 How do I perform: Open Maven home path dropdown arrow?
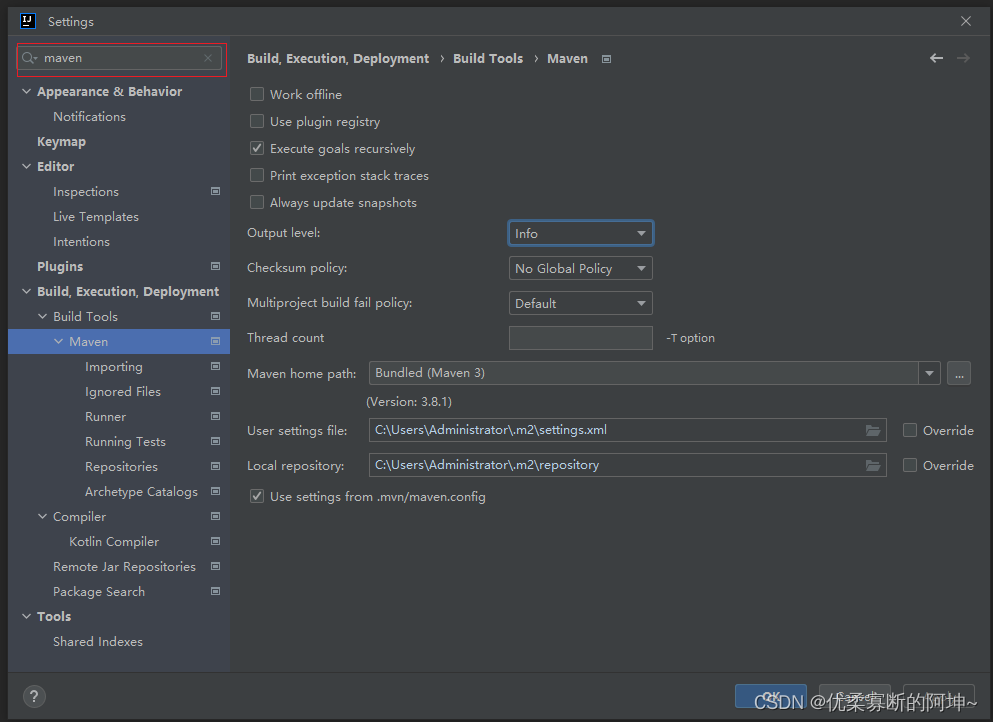click(929, 374)
